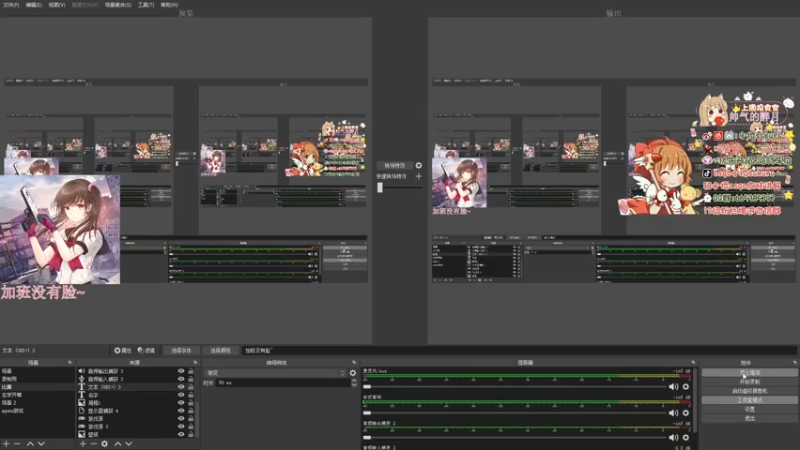Image resolution: width=800 pixels, height=450 pixels.
Task: Open the 编辑(E) menu
Action: [x=34, y=5]
